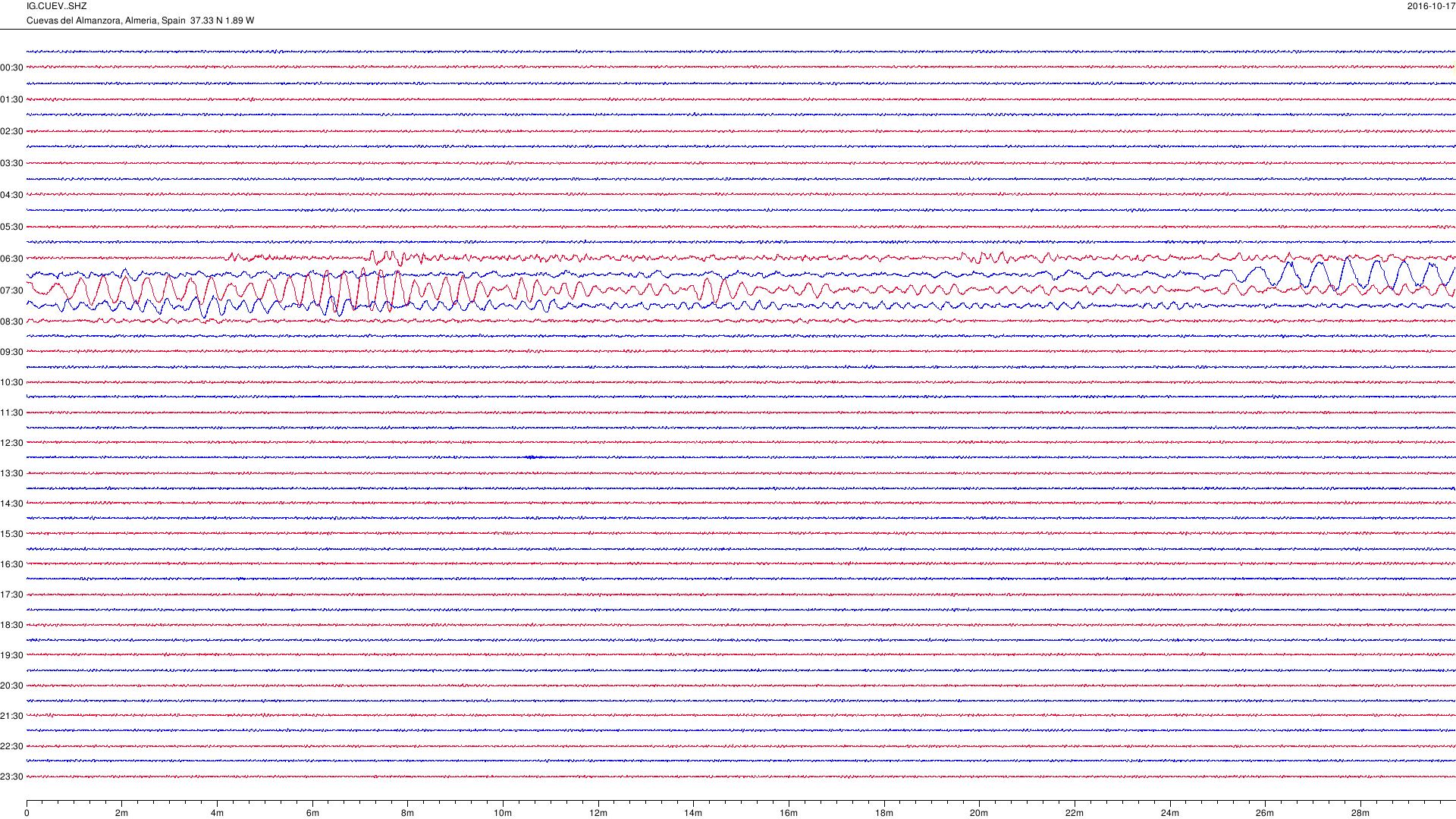Select the 02:30 time label

tap(11, 131)
